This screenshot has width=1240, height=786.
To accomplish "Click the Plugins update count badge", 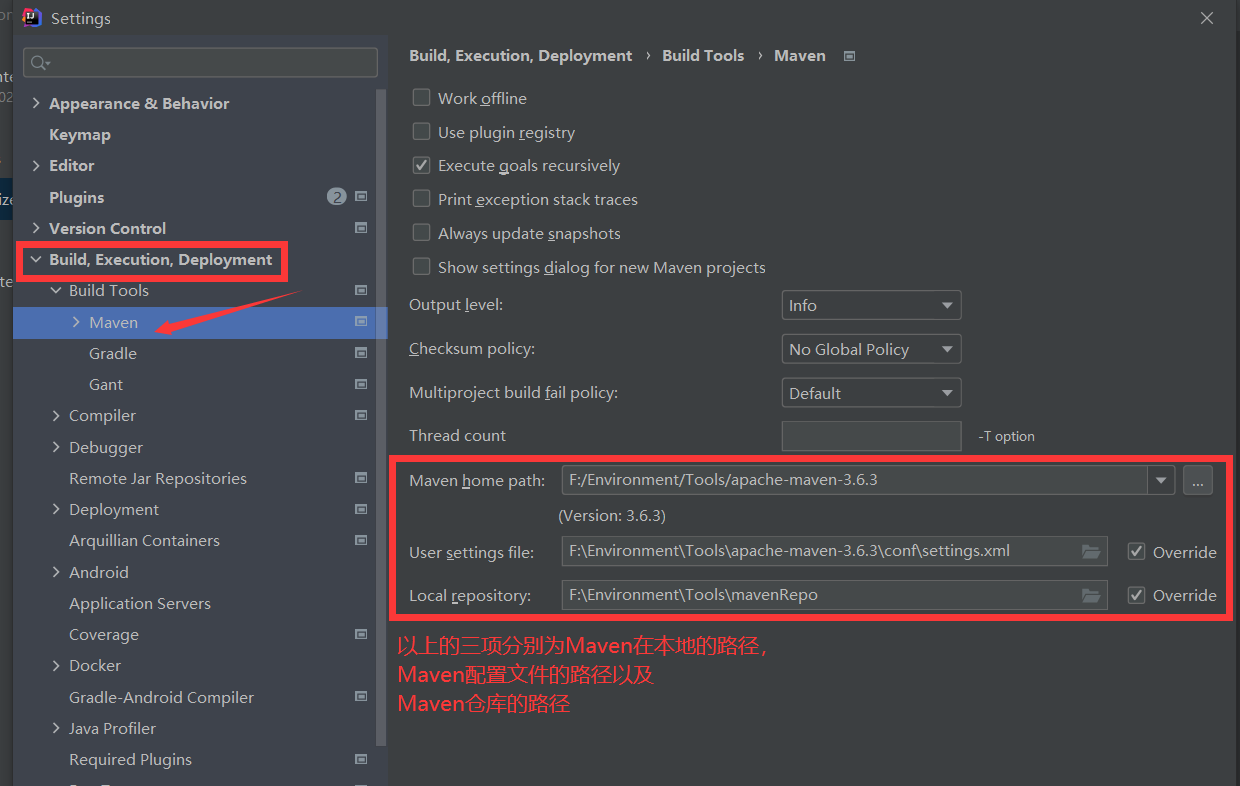I will point(336,197).
